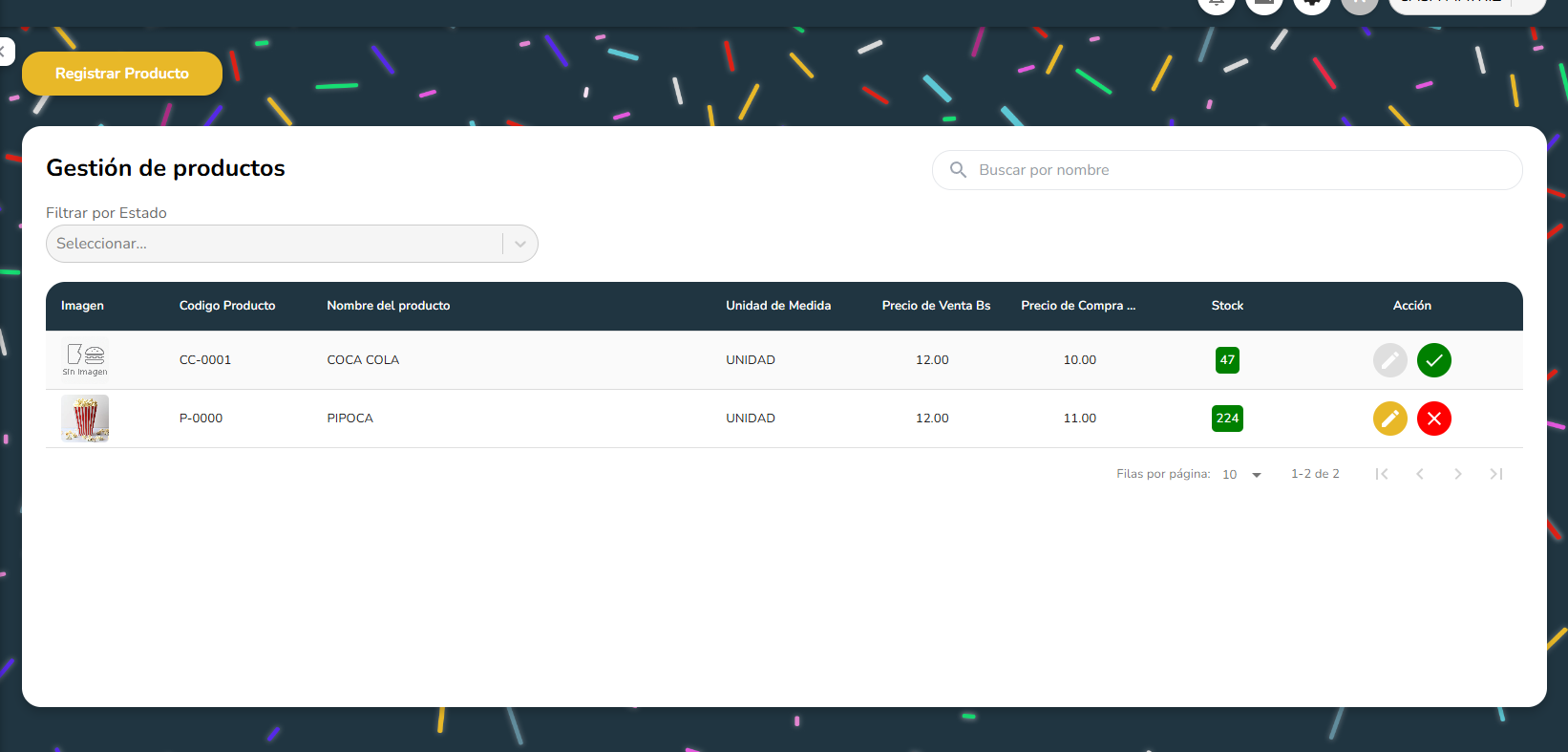Click the search magnifier icon
Image resolution: width=1568 pixels, height=752 pixels.
(x=958, y=170)
